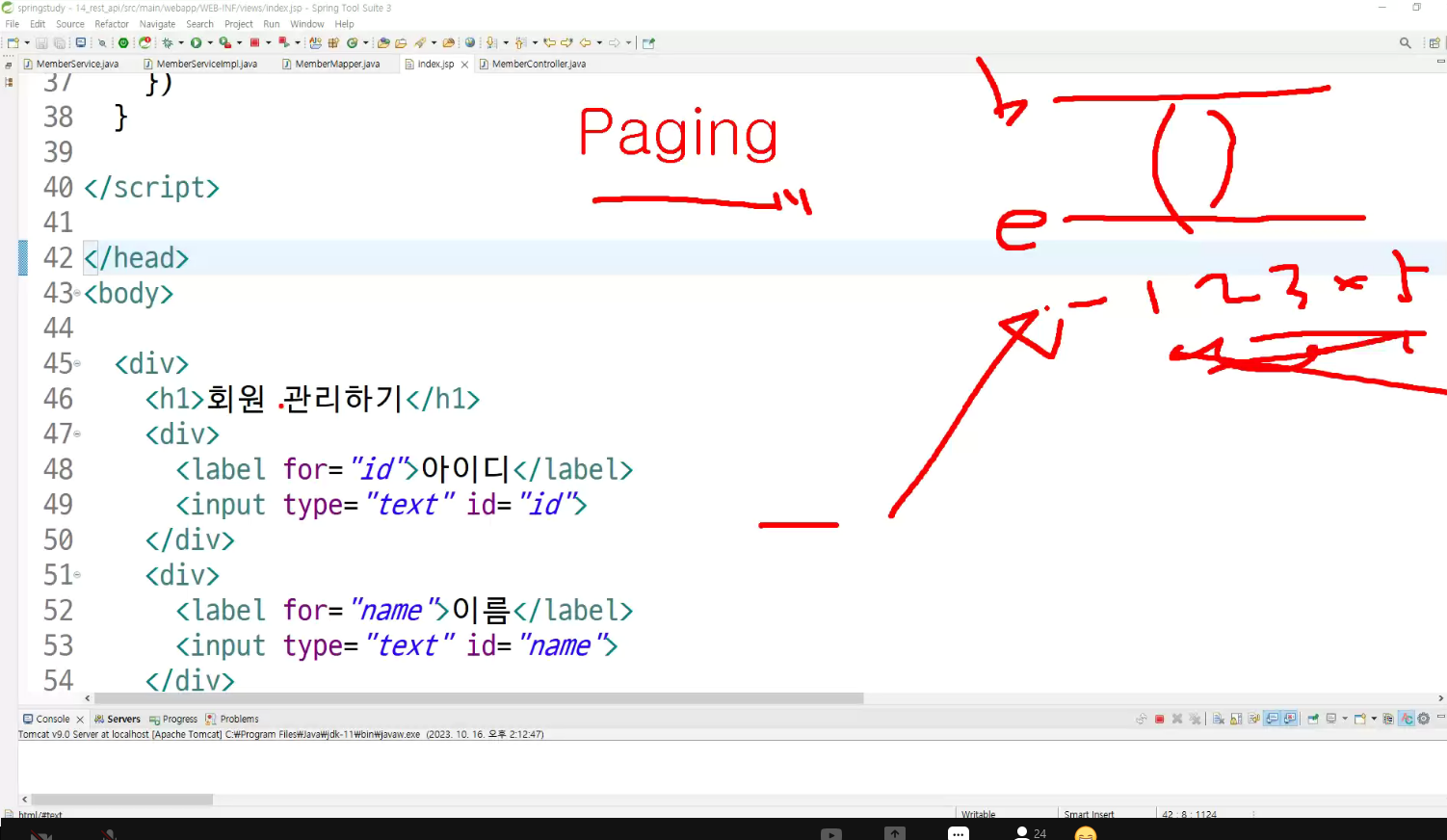Click the Relaunch icon with red badge

[145, 42]
